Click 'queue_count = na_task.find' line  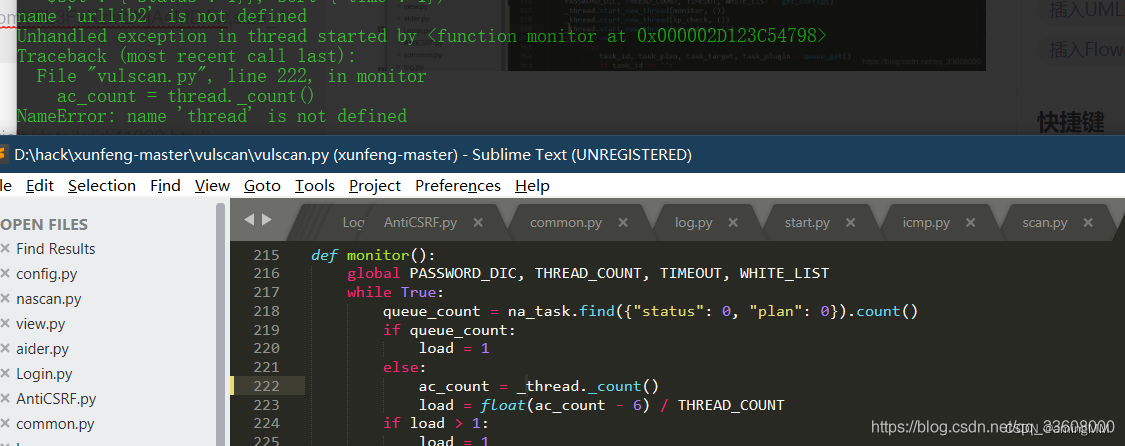point(650,311)
